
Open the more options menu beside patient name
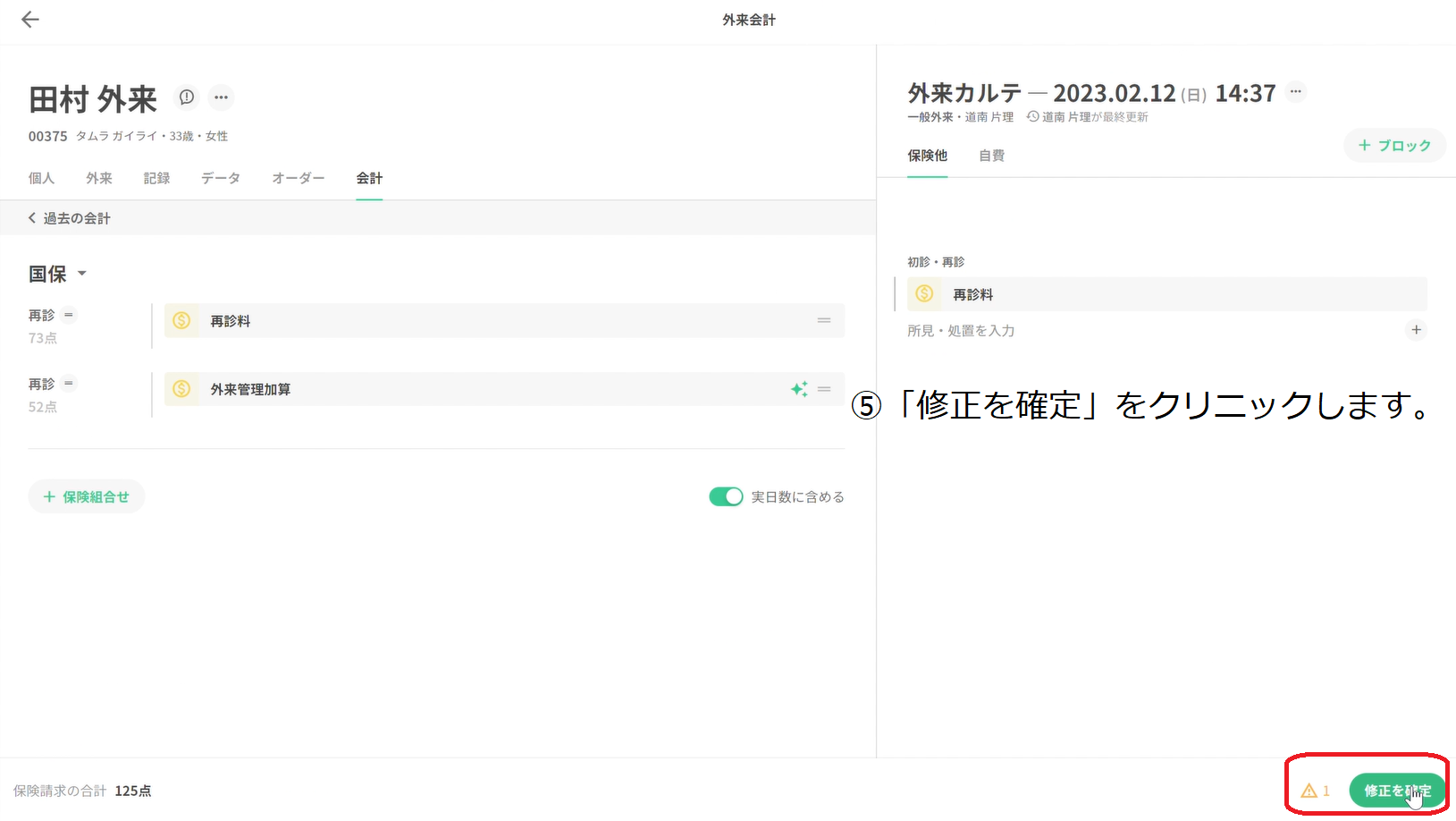pyautogui.click(x=221, y=97)
